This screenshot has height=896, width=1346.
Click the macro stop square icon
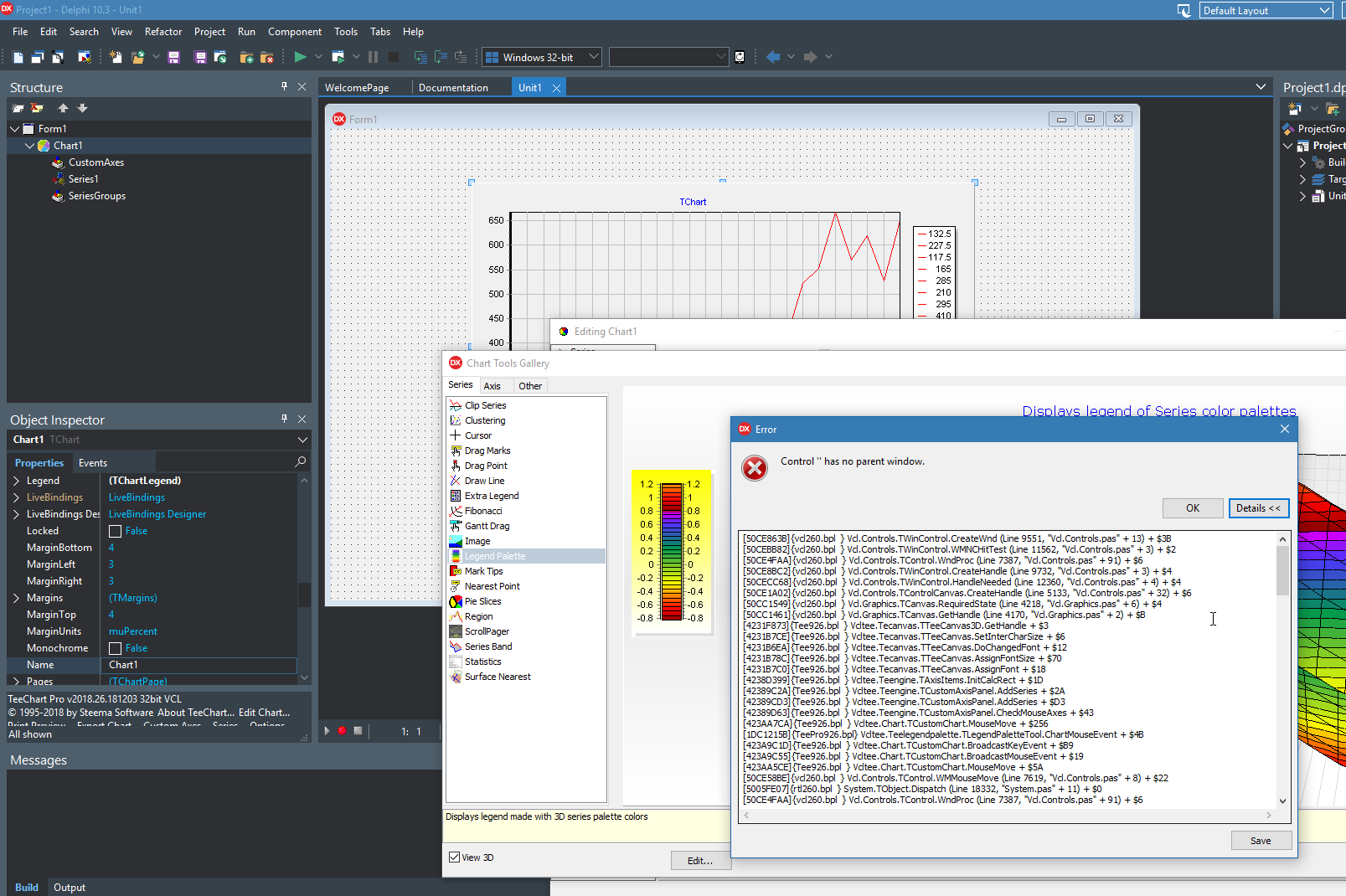pyautogui.click(x=358, y=731)
